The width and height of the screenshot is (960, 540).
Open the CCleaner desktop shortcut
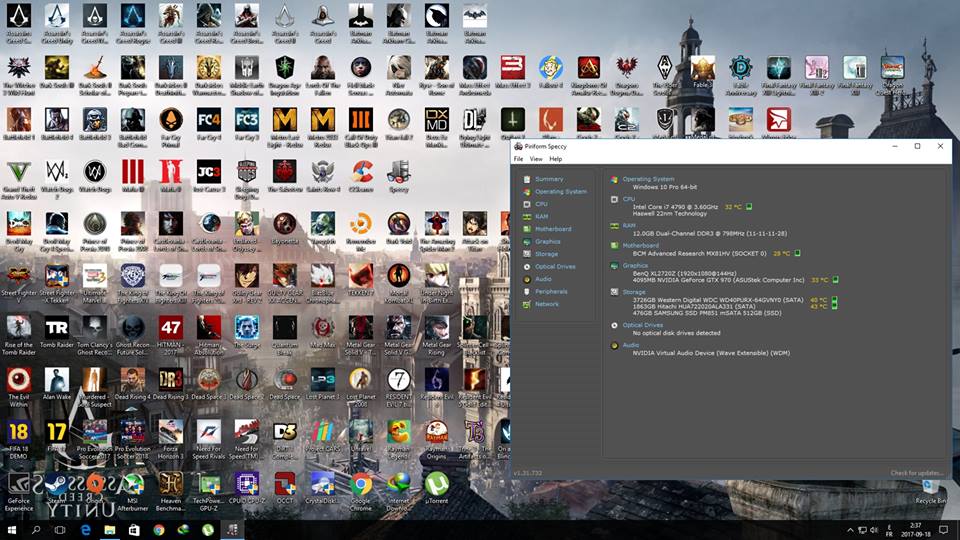(x=361, y=176)
